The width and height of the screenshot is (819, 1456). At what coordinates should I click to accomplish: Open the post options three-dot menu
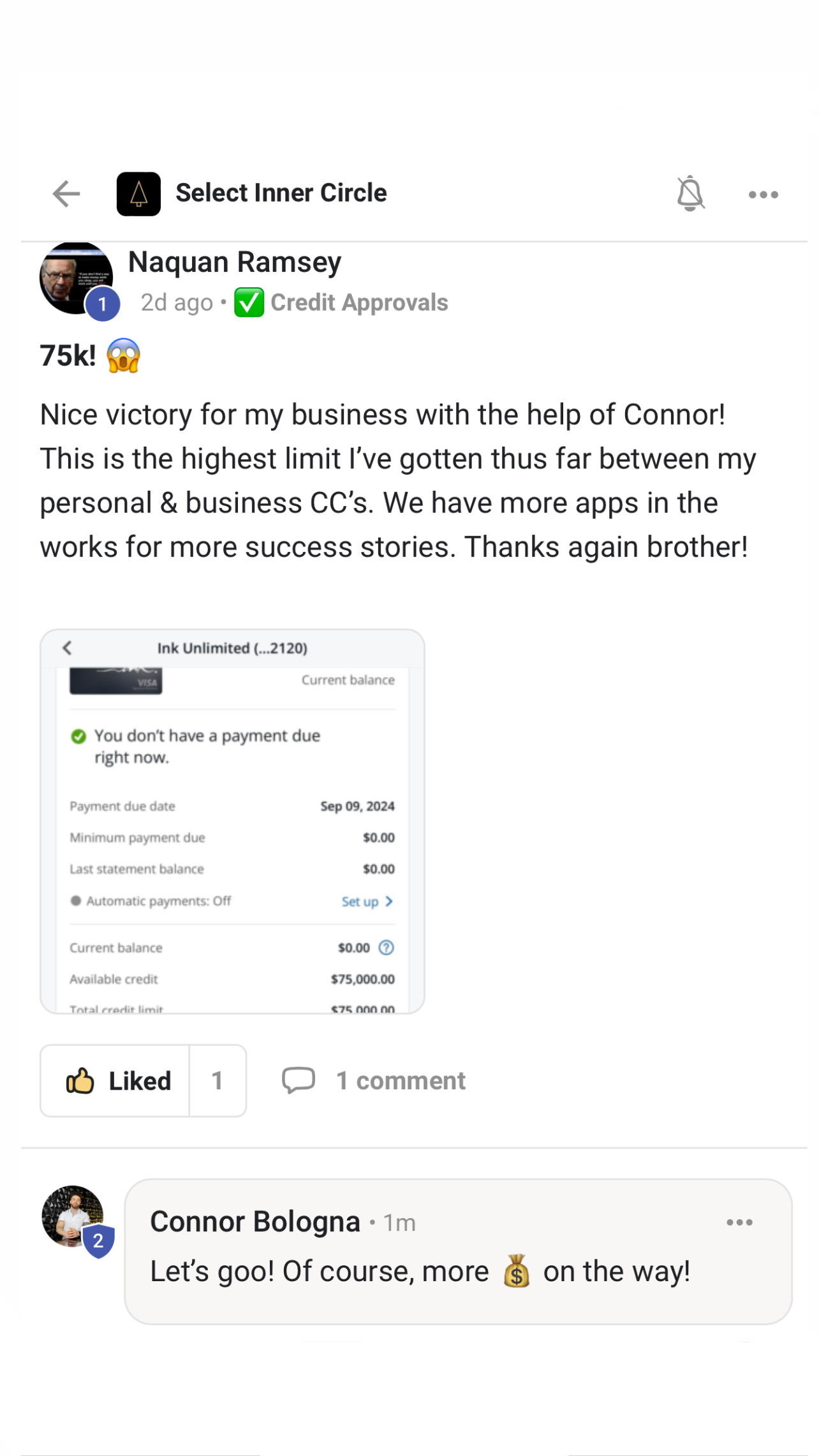point(763,195)
